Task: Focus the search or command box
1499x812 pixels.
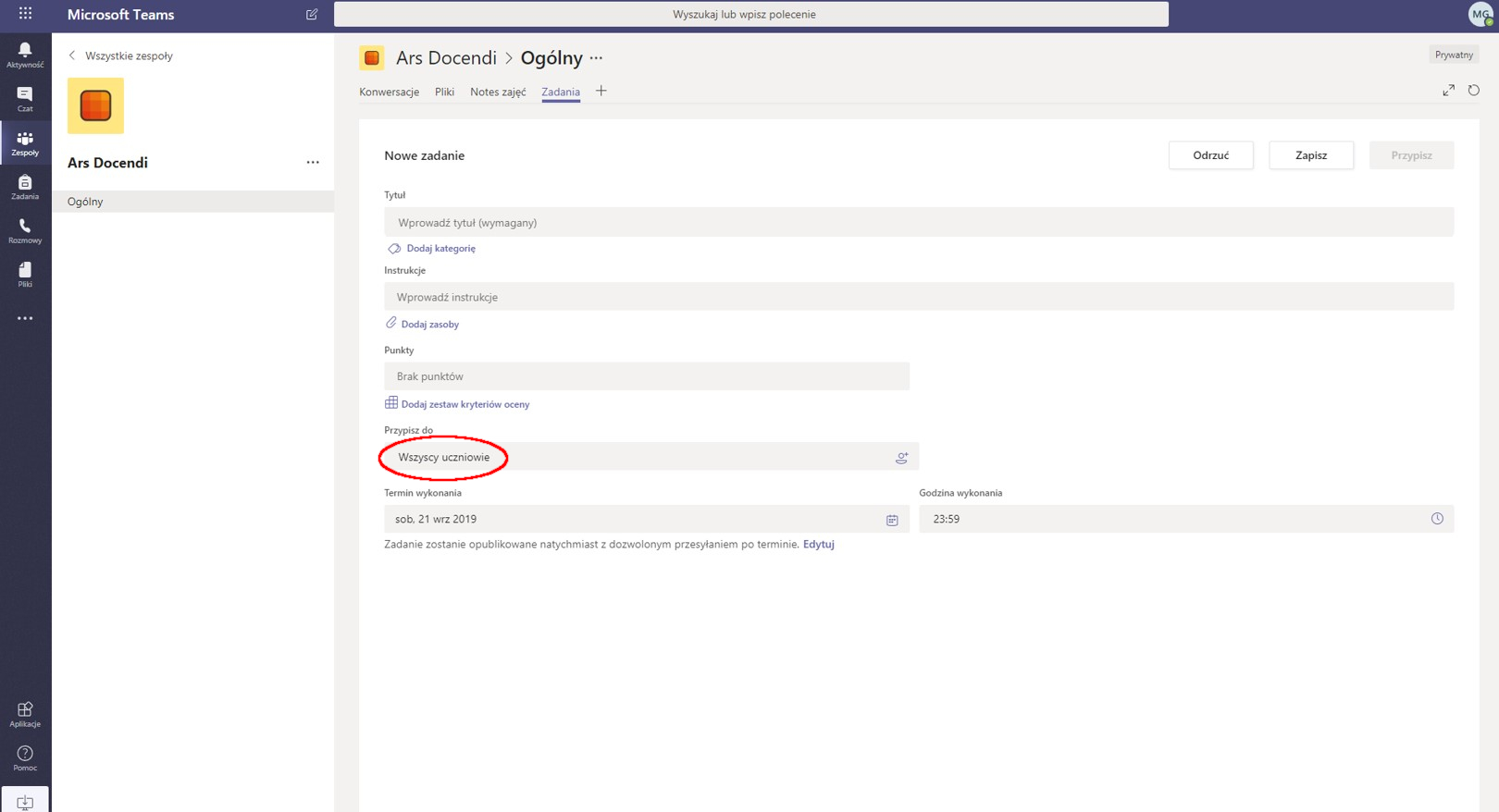Action: (751, 15)
